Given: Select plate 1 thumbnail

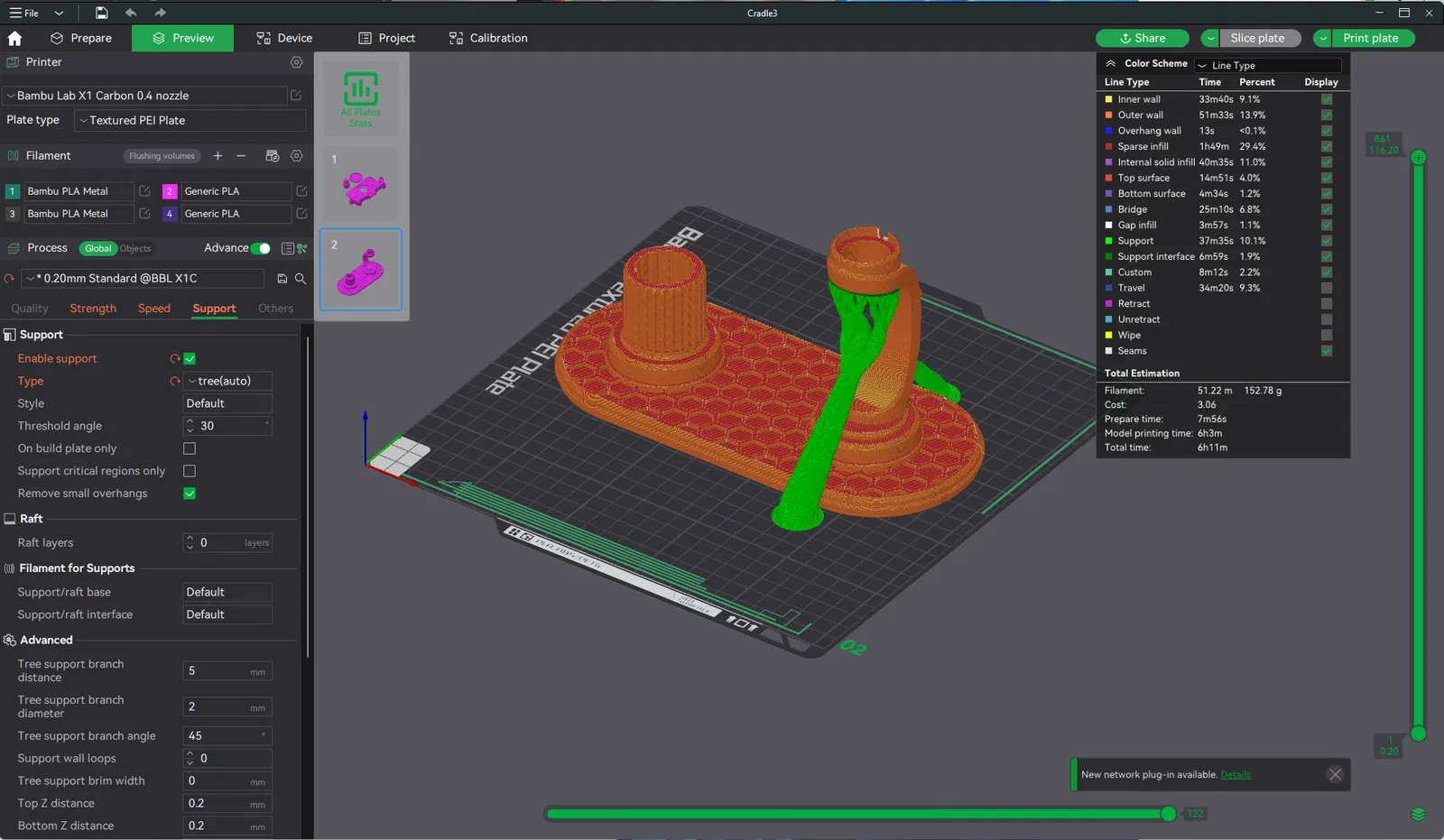Looking at the screenshot, I should [361, 185].
